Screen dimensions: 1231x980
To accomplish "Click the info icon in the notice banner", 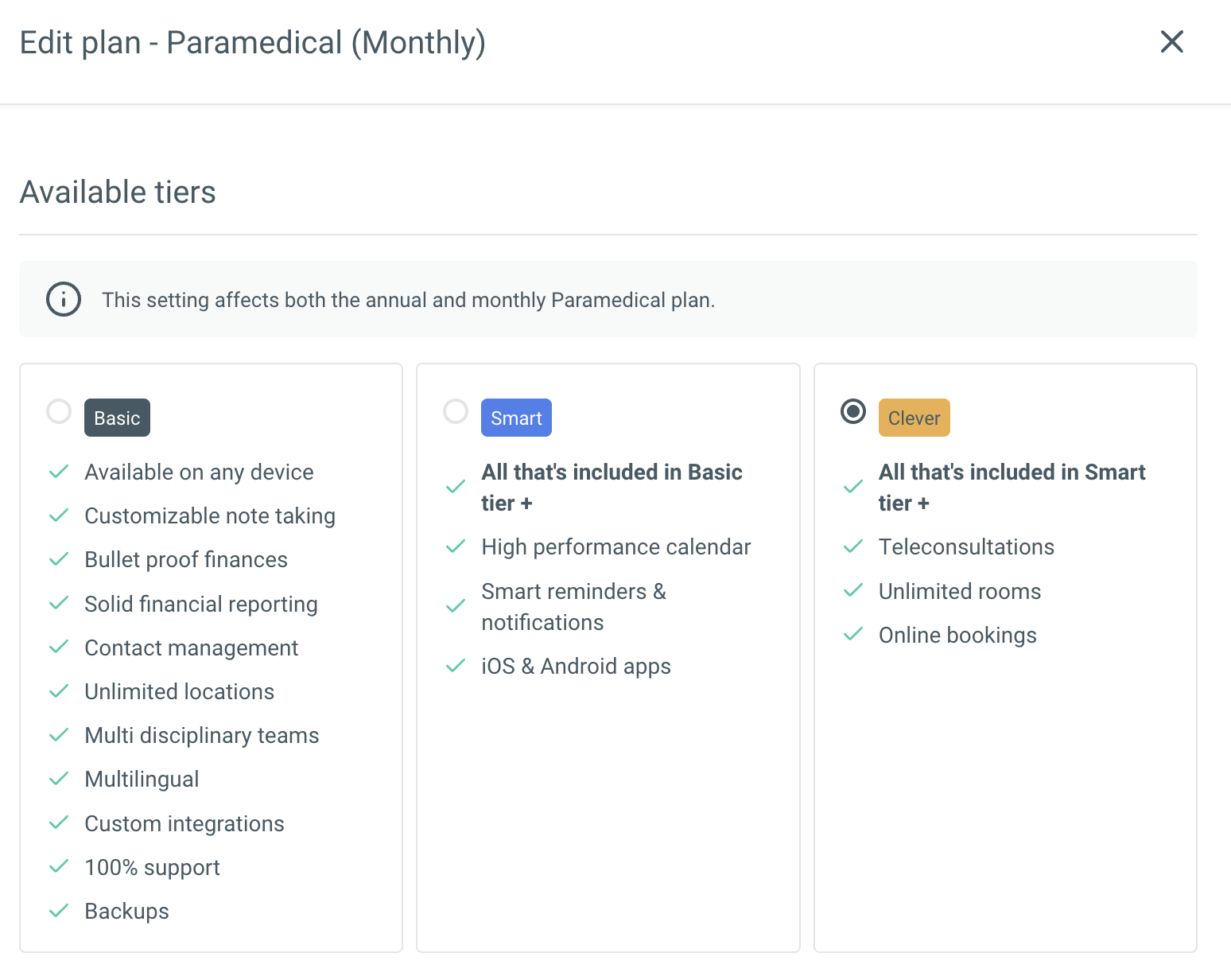I will pos(64,300).
